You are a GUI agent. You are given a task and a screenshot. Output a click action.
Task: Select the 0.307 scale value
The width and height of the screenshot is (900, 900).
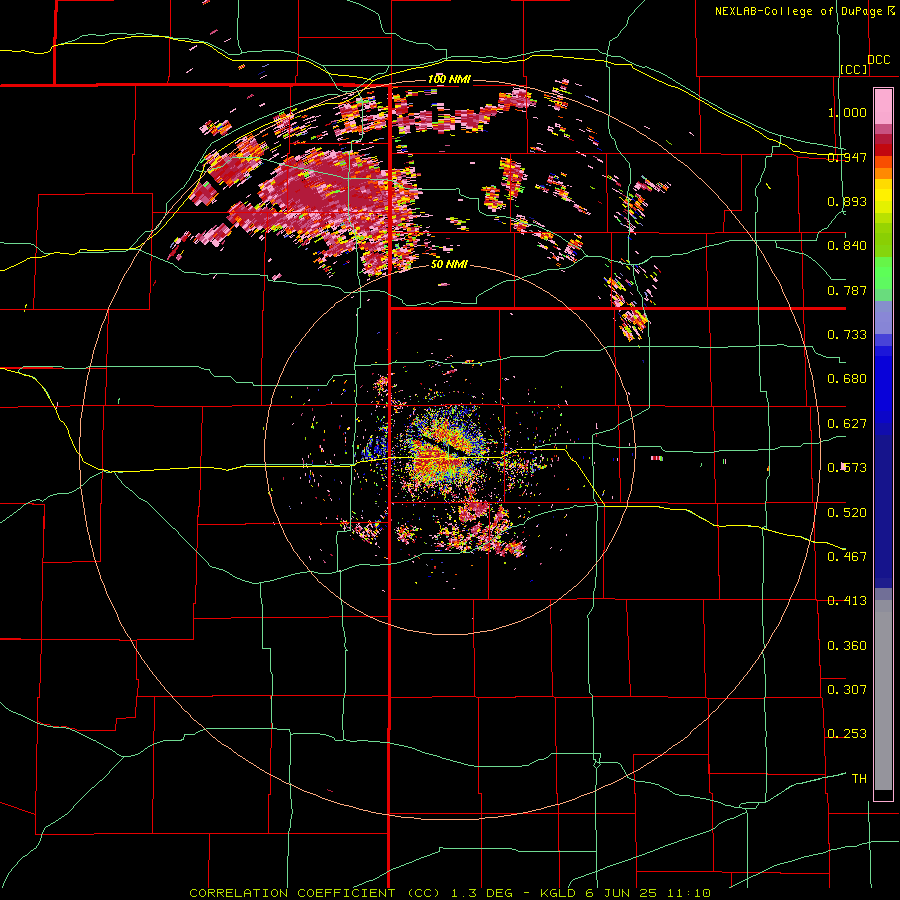[x=847, y=689]
